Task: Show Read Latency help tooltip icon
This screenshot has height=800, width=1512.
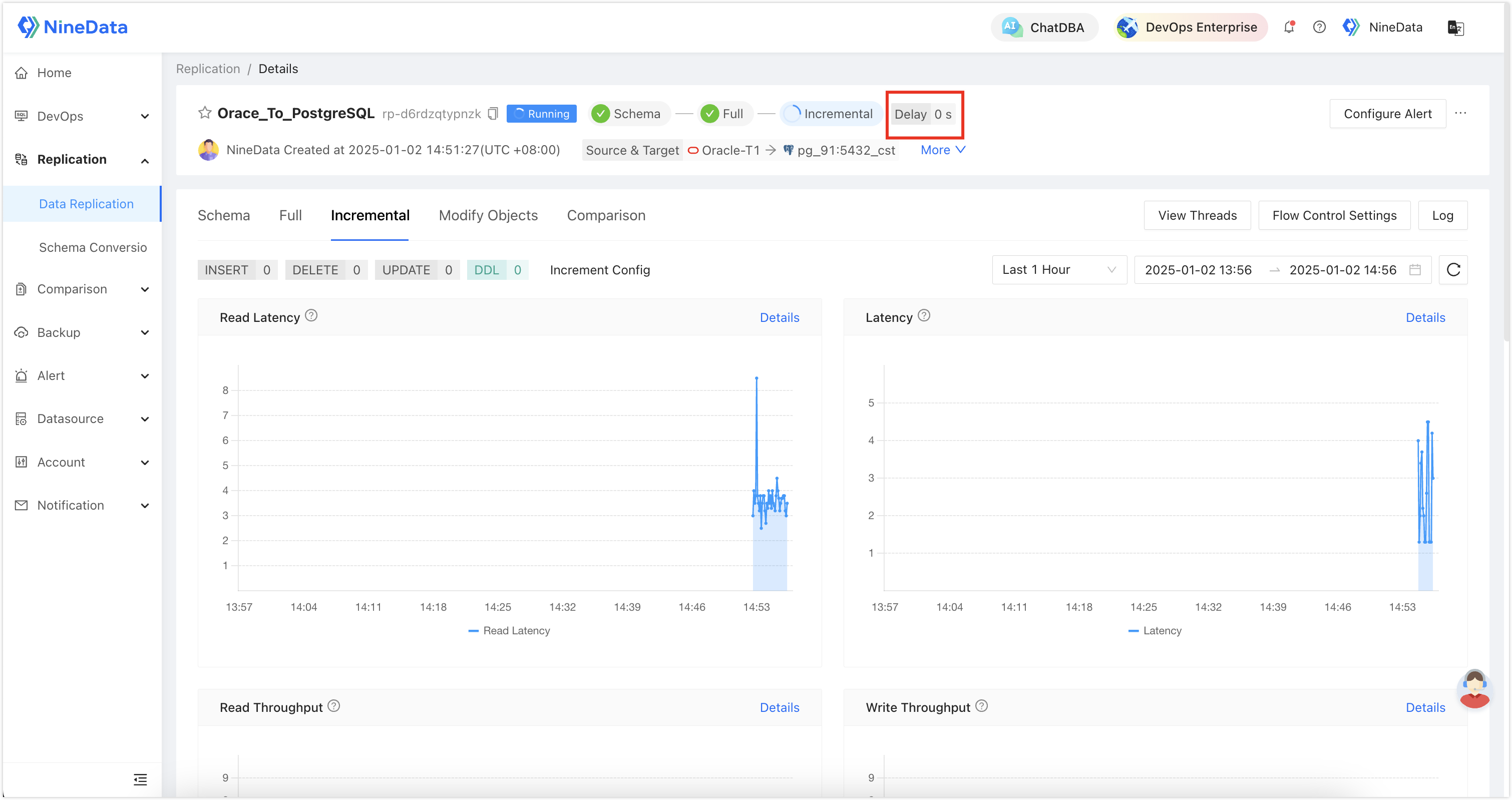Action: point(311,316)
